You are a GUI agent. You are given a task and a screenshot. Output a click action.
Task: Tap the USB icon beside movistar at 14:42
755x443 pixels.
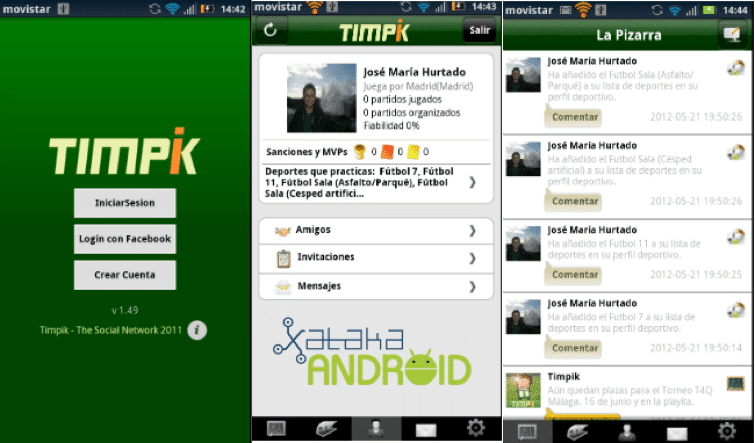point(63,9)
